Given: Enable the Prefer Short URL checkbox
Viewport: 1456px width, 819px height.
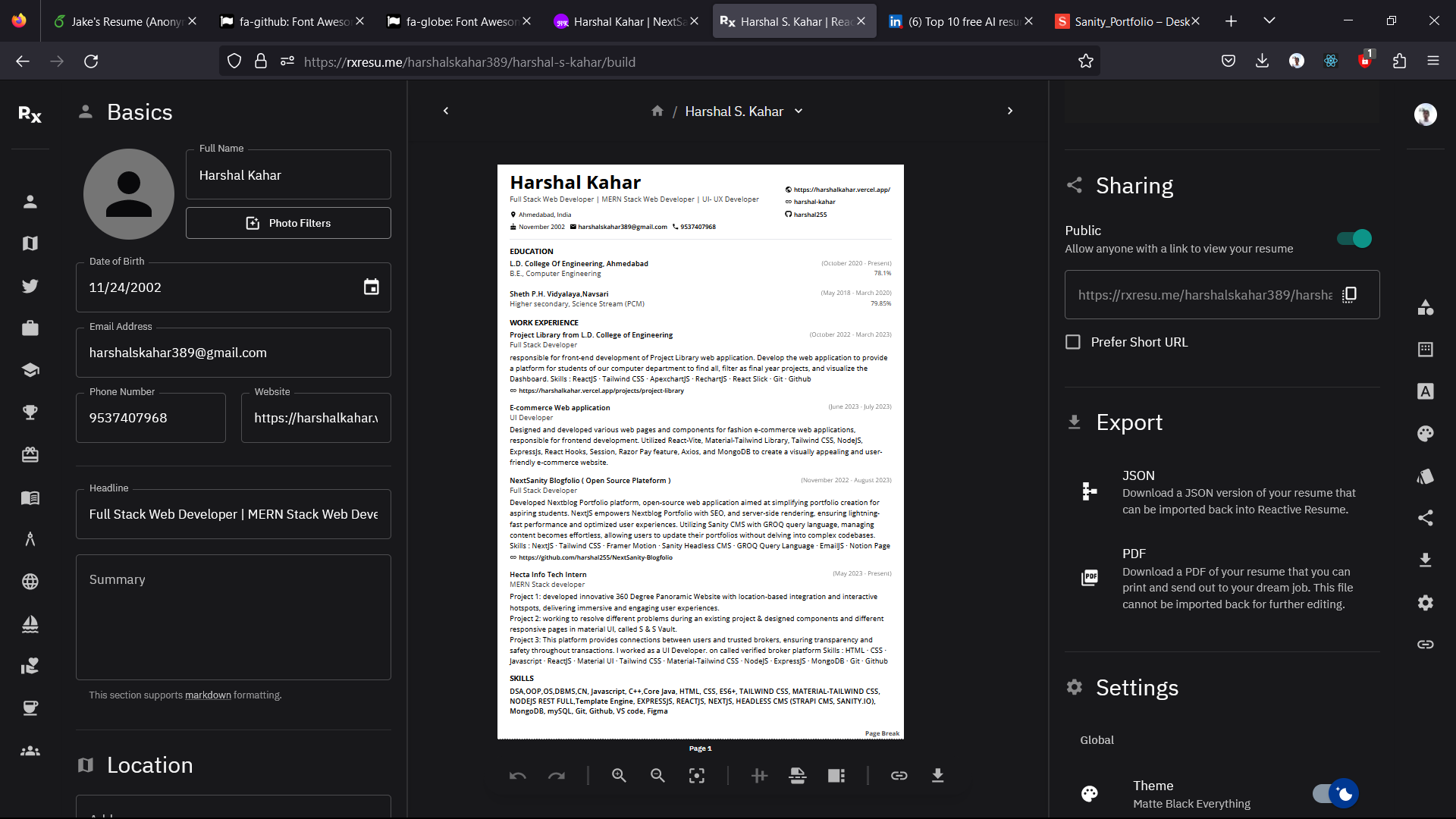Looking at the screenshot, I should 1073,342.
